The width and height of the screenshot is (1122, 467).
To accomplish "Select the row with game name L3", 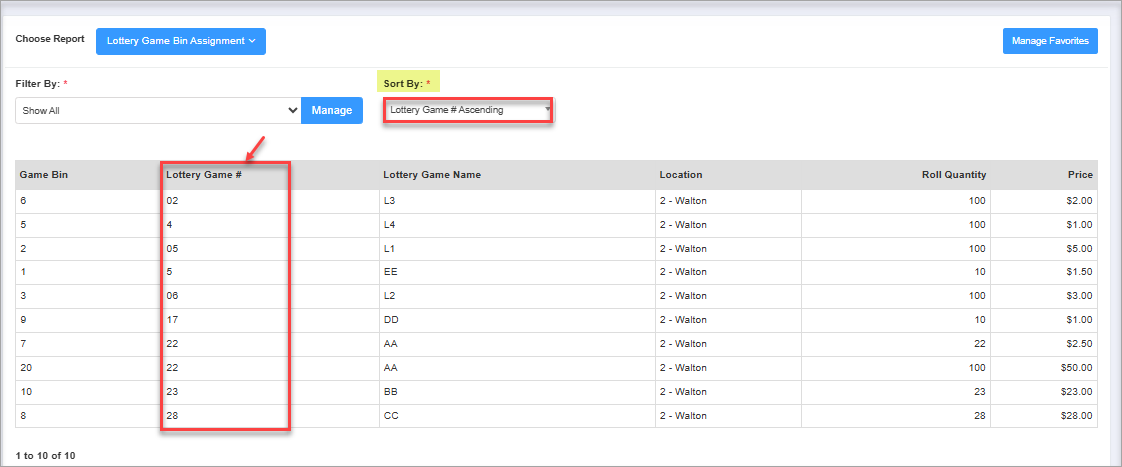I will pos(390,201).
